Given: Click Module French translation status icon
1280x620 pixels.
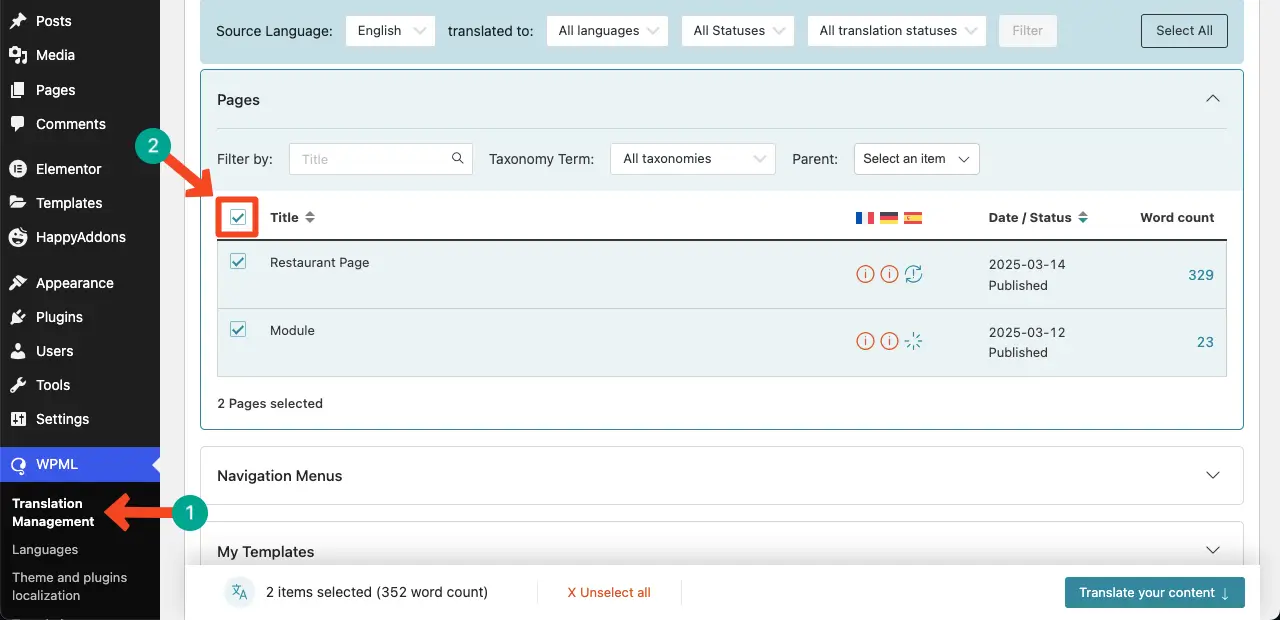Looking at the screenshot, I should coord(865,342).
